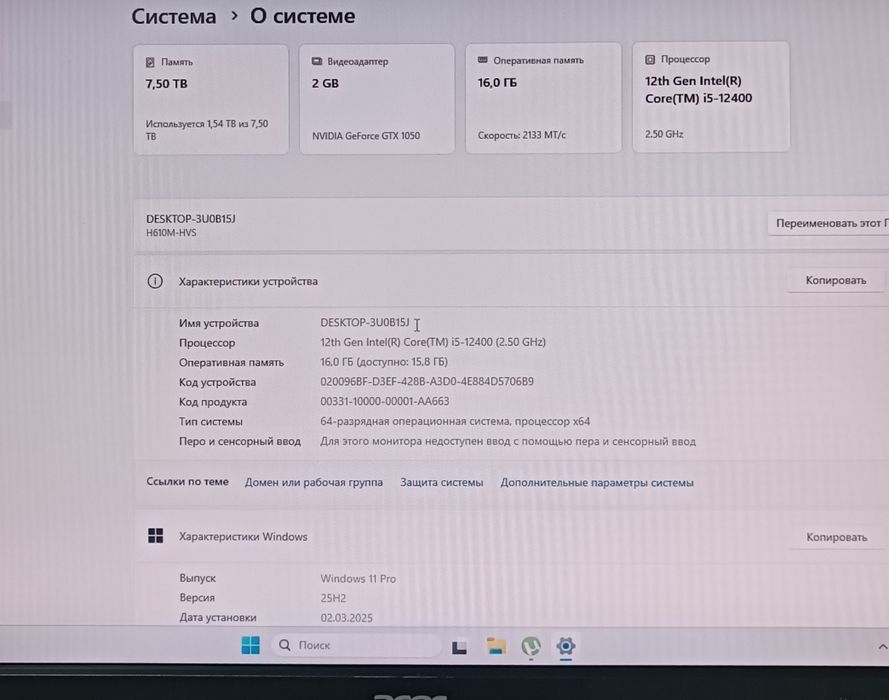
Task: Show hidden tray icons chevron
Action: (x=882, y=647)
